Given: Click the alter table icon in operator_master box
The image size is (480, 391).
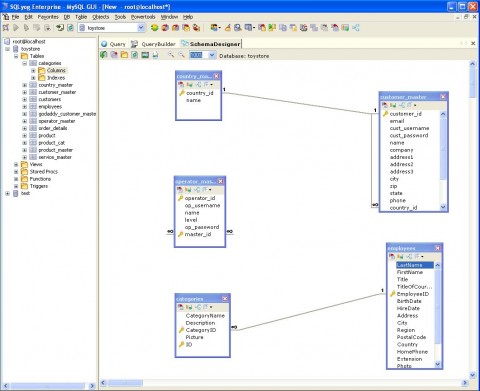Looking at the screenshot, I should tap(180, 190).
